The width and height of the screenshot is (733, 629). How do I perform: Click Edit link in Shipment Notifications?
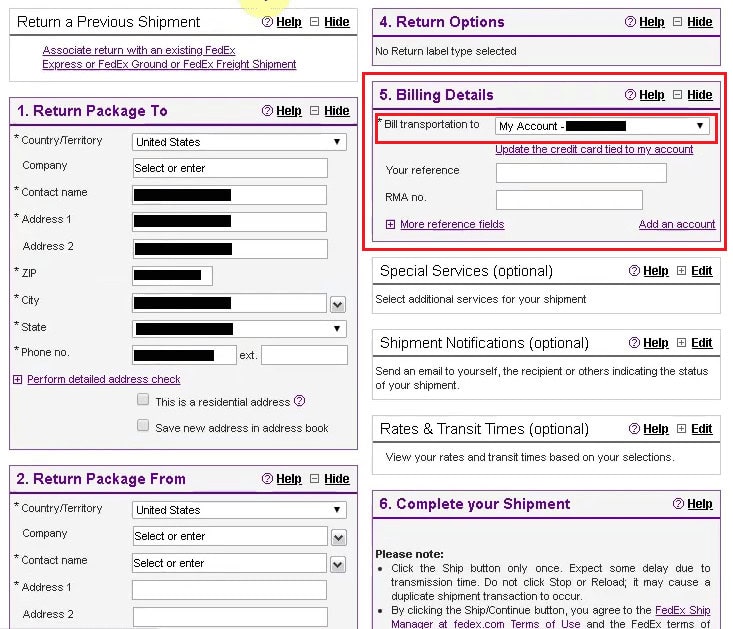[x=702, y=343]
